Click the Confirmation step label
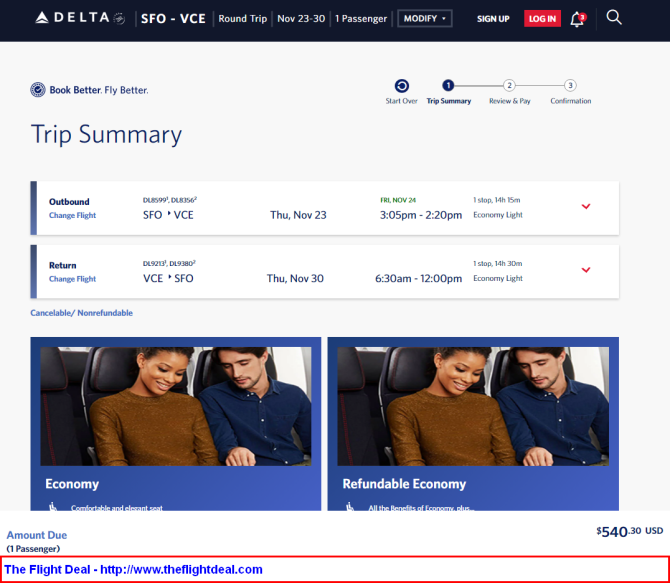 [571, 101]
